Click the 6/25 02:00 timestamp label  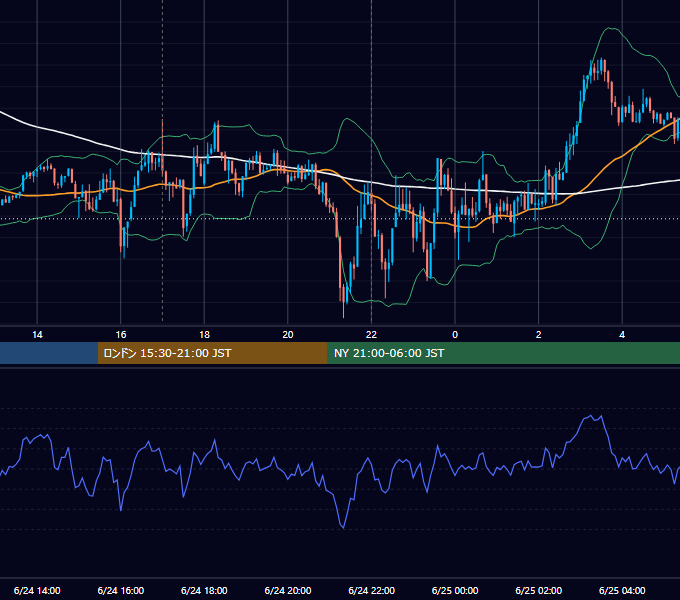[x=539, y=590]
